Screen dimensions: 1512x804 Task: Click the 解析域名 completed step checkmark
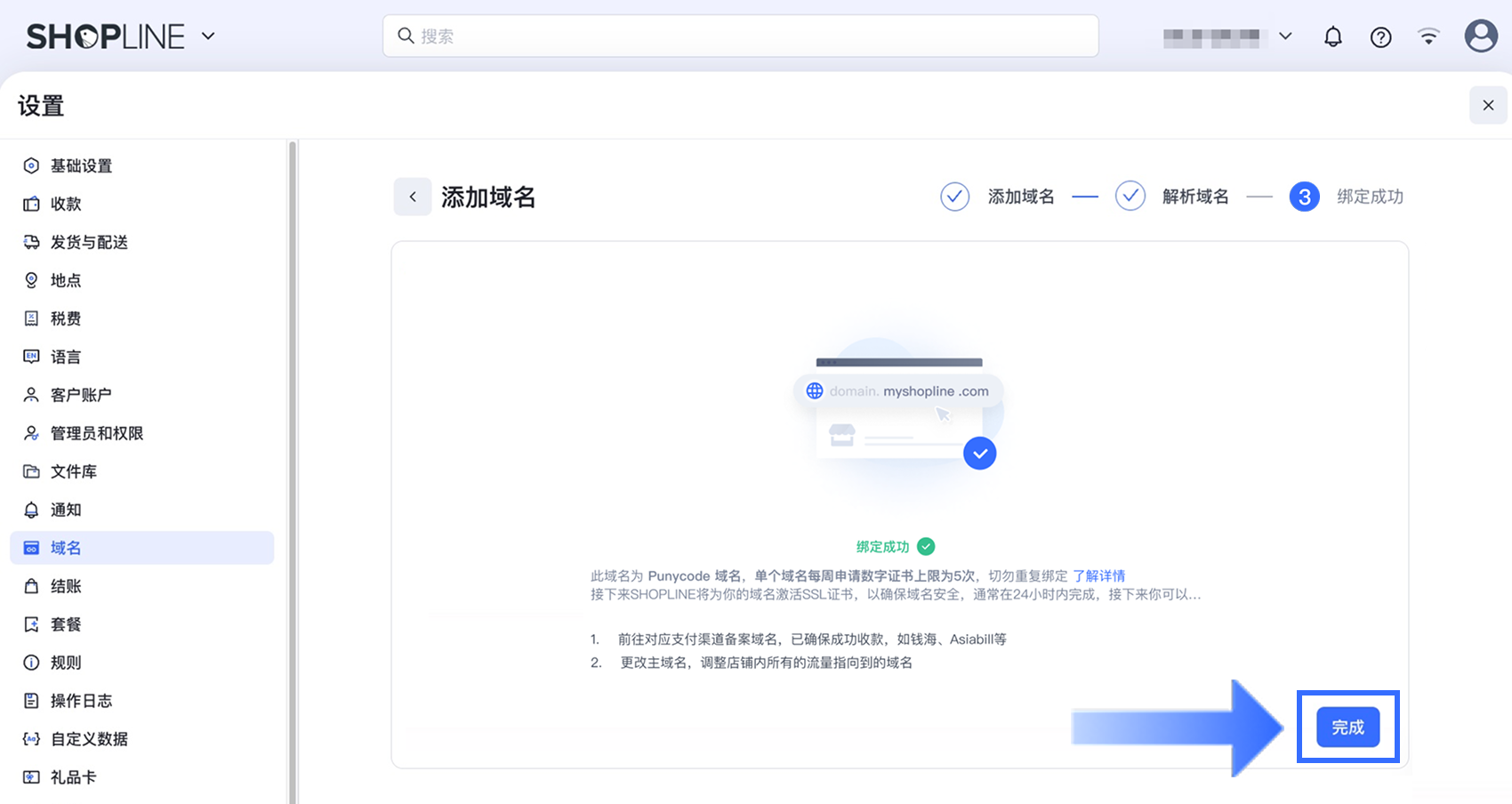point(1130,197)
